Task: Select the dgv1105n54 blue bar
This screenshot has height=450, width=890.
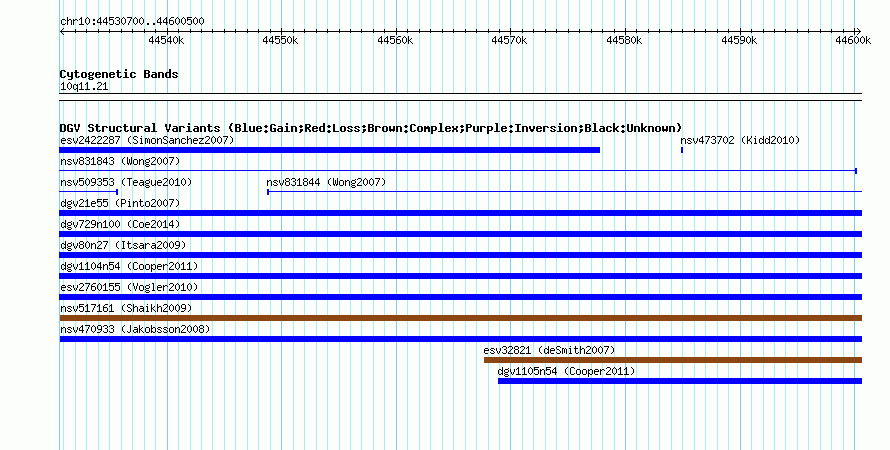Action: [680, 381]
